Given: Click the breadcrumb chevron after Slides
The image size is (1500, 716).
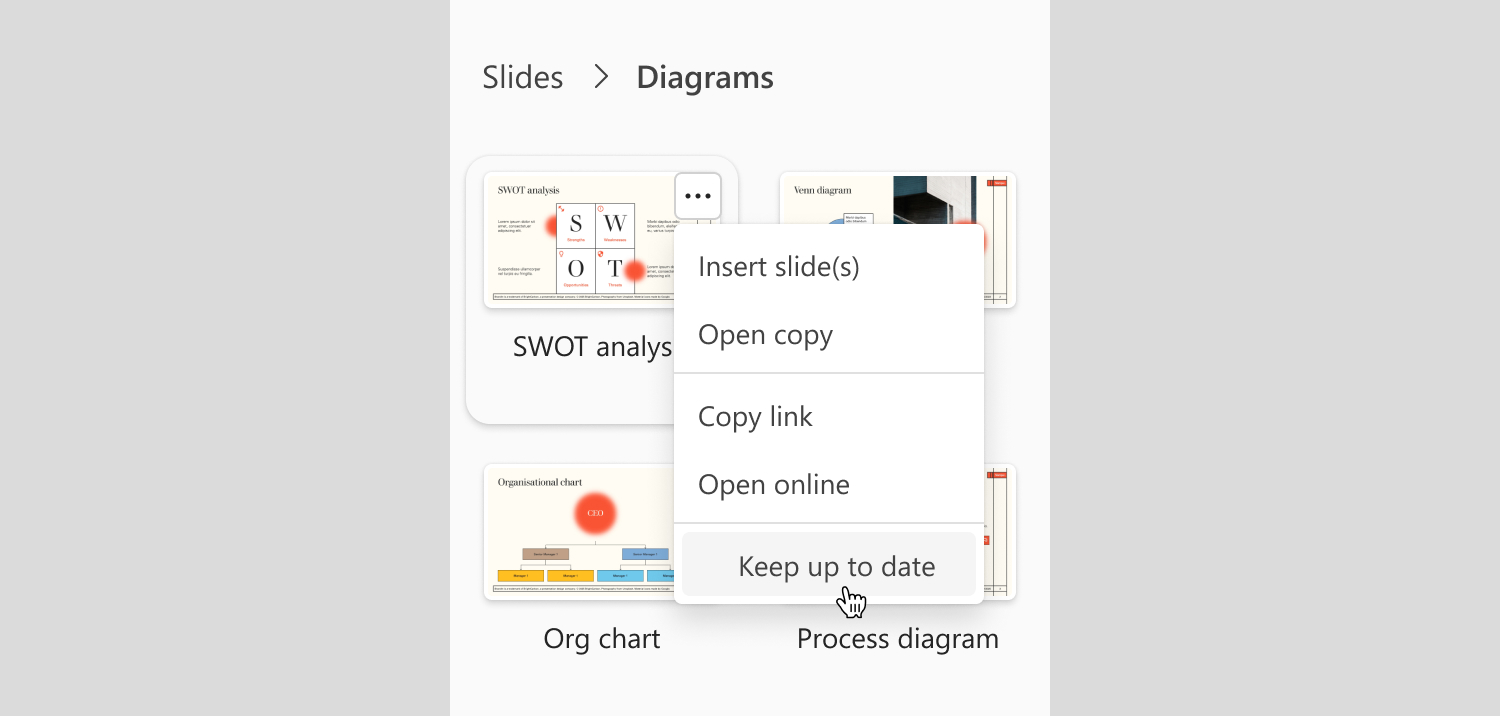Looking at the screenshot, I should pos(601,77).
